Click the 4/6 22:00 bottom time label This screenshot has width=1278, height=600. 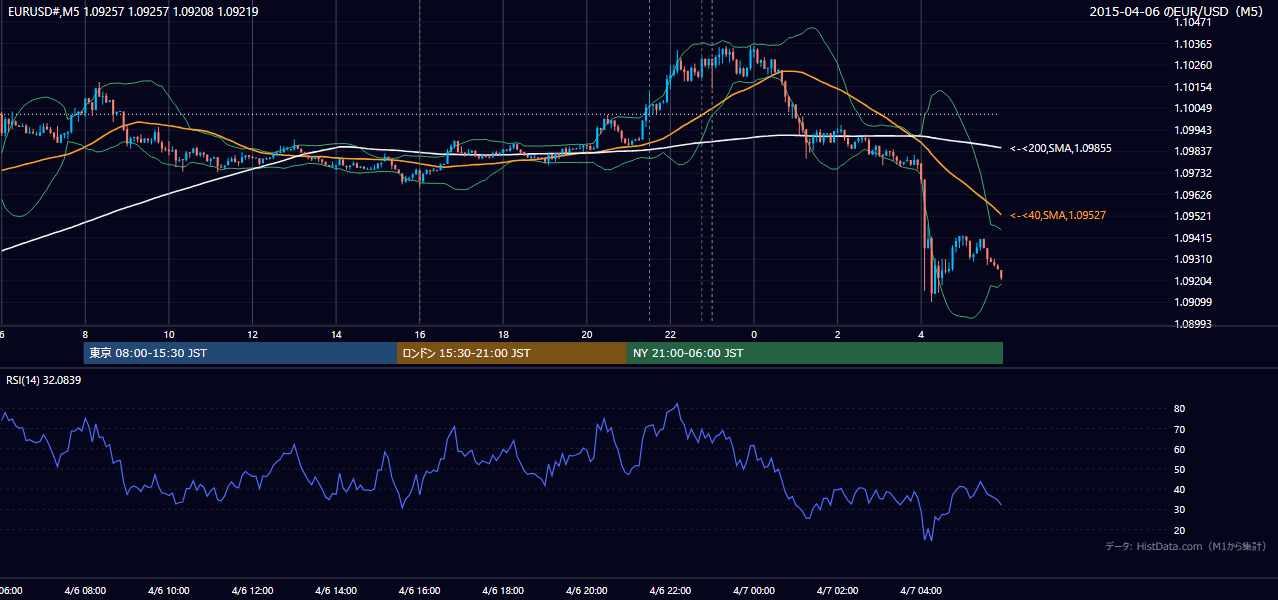tap(670, 591)
